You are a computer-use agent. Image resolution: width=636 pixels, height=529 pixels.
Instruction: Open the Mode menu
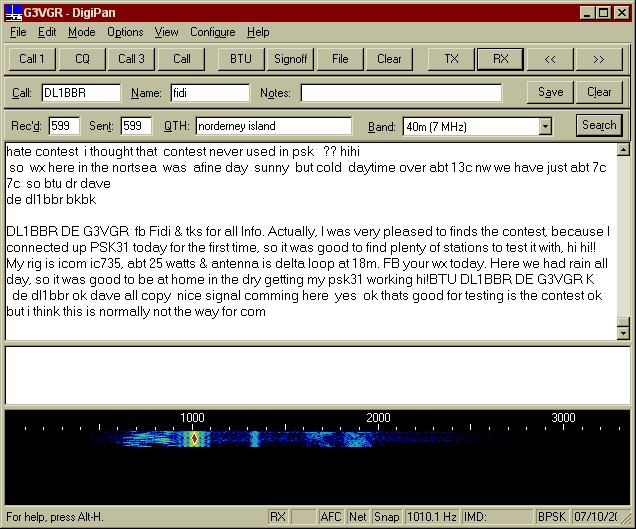click(x=82, y=32)
